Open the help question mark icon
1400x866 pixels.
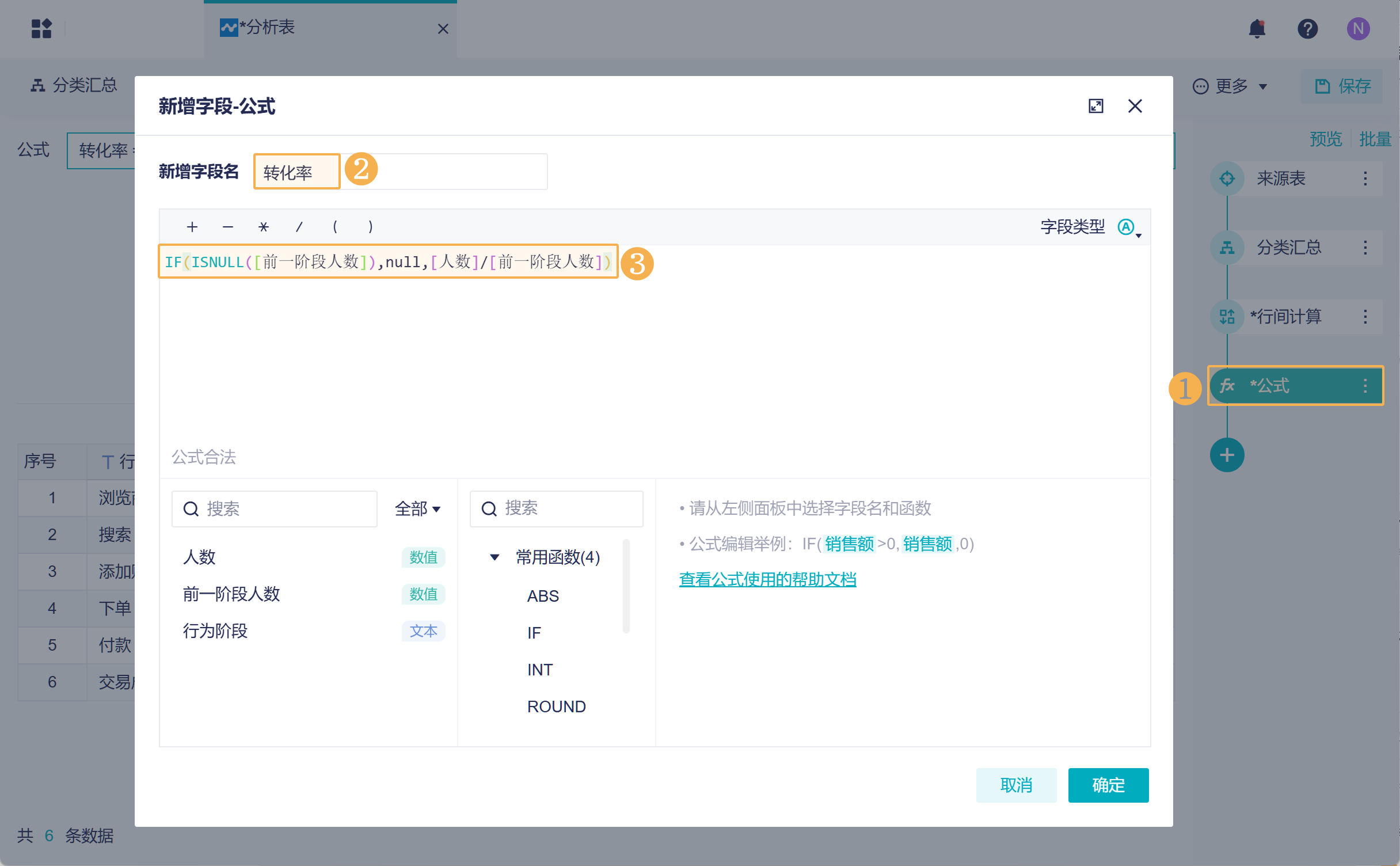pos(1307,28)
